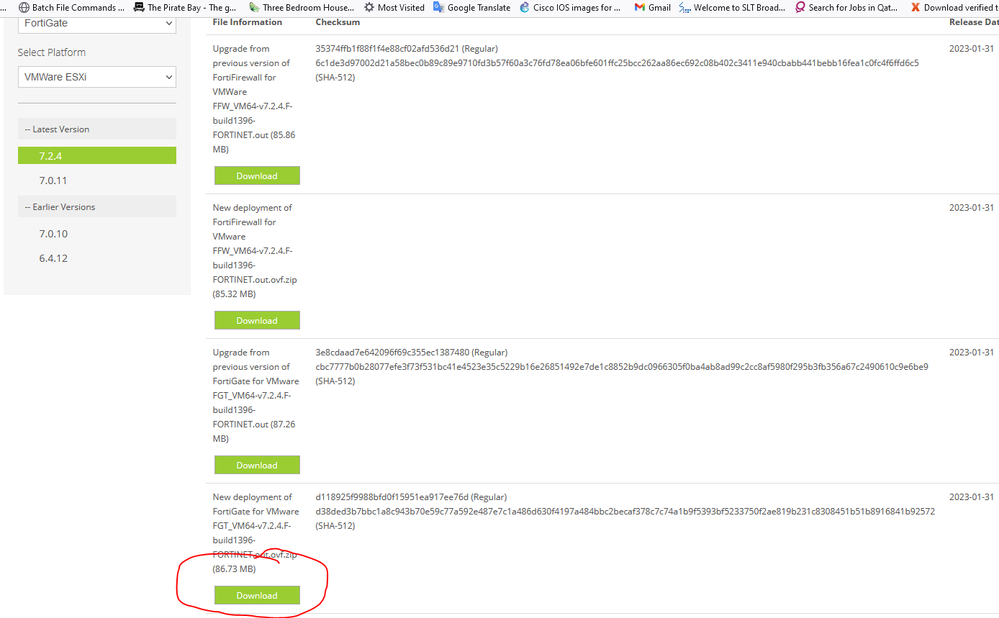Click the Three Bedroom House favicon
Image resolution: width=999 pixels, height=618 pixels.
pyautogui.click(x=254, y=8)
